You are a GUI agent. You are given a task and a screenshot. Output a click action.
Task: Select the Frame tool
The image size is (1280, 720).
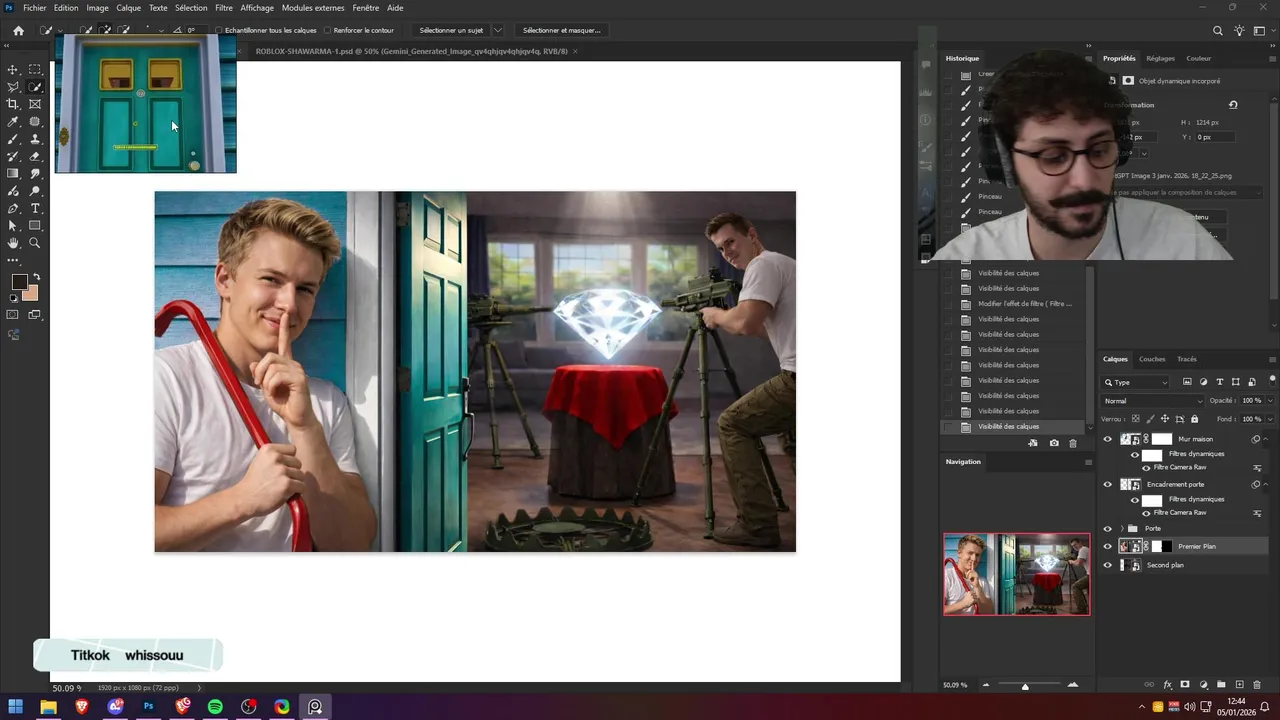click(35, 104)
